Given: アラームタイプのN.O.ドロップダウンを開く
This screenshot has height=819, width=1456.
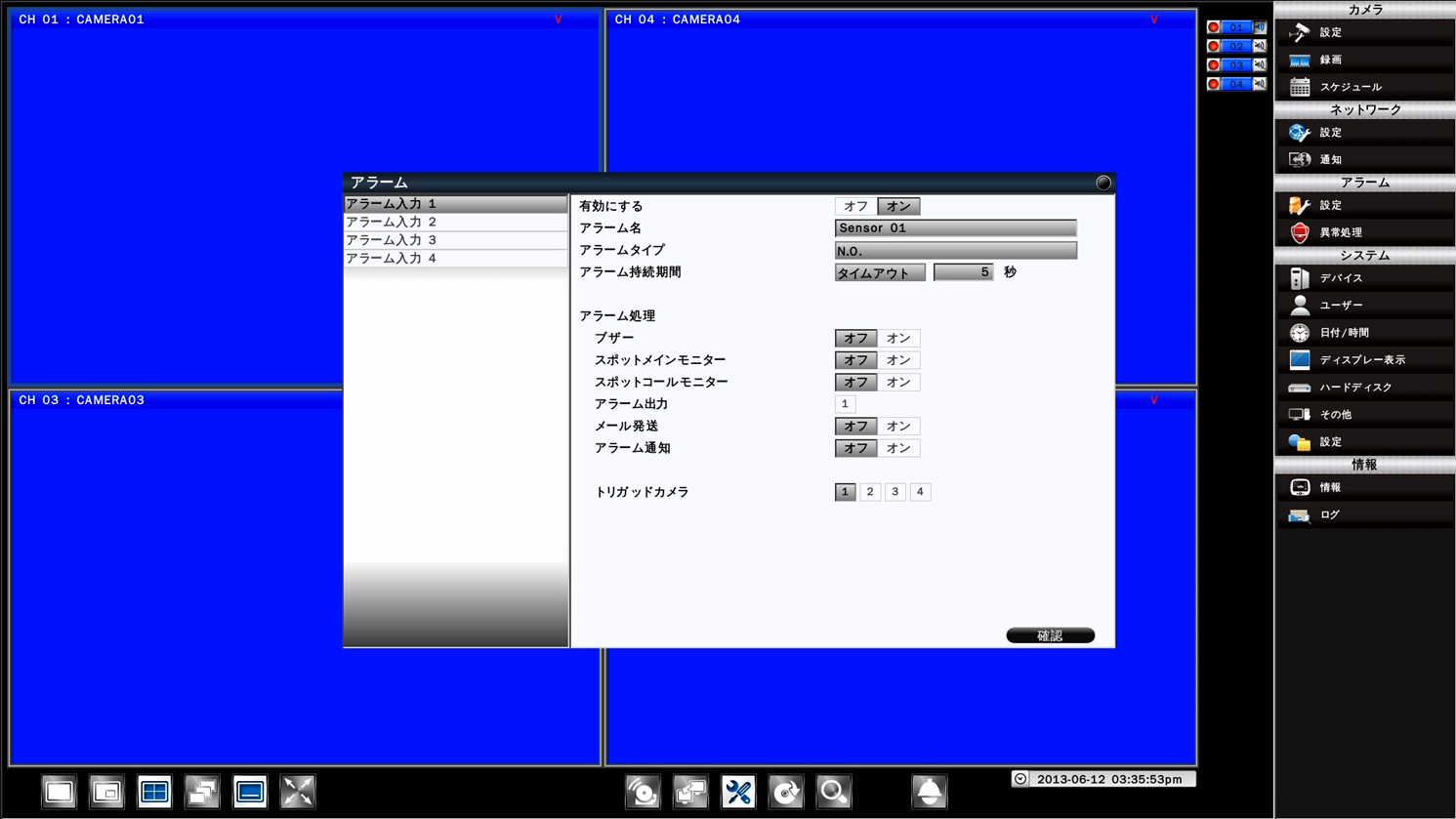Looking at the screenshot, I should coord(955,250).
